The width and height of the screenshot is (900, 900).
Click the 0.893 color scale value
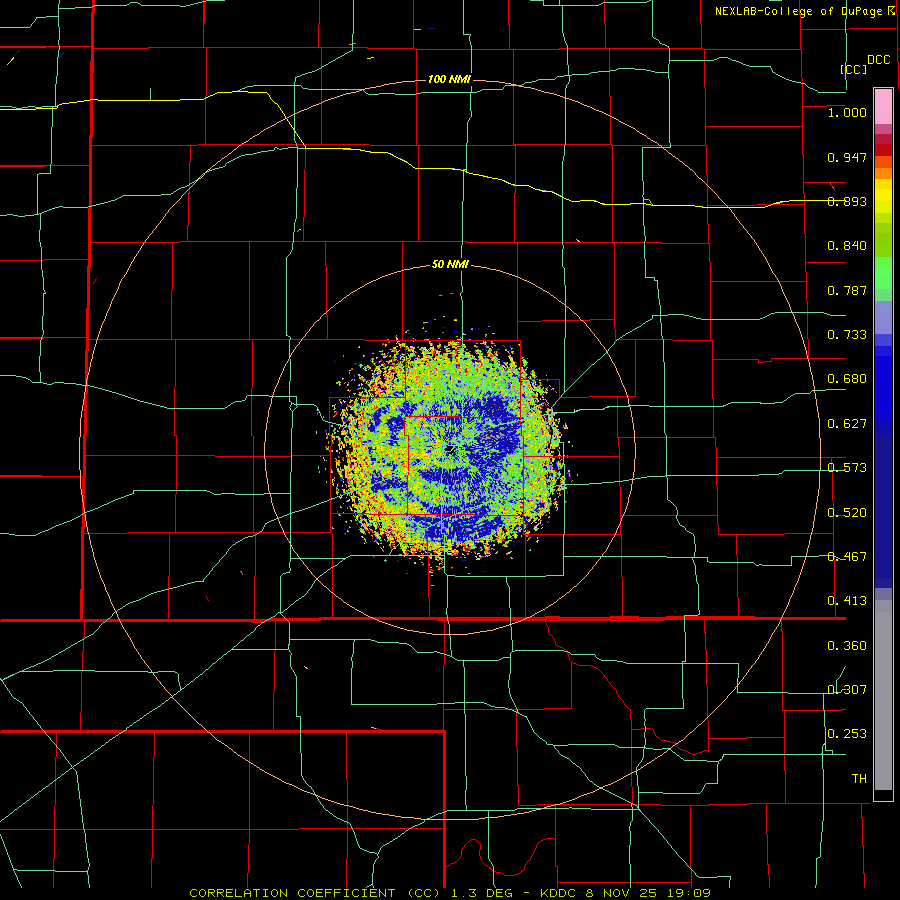[x=847, y=201]
